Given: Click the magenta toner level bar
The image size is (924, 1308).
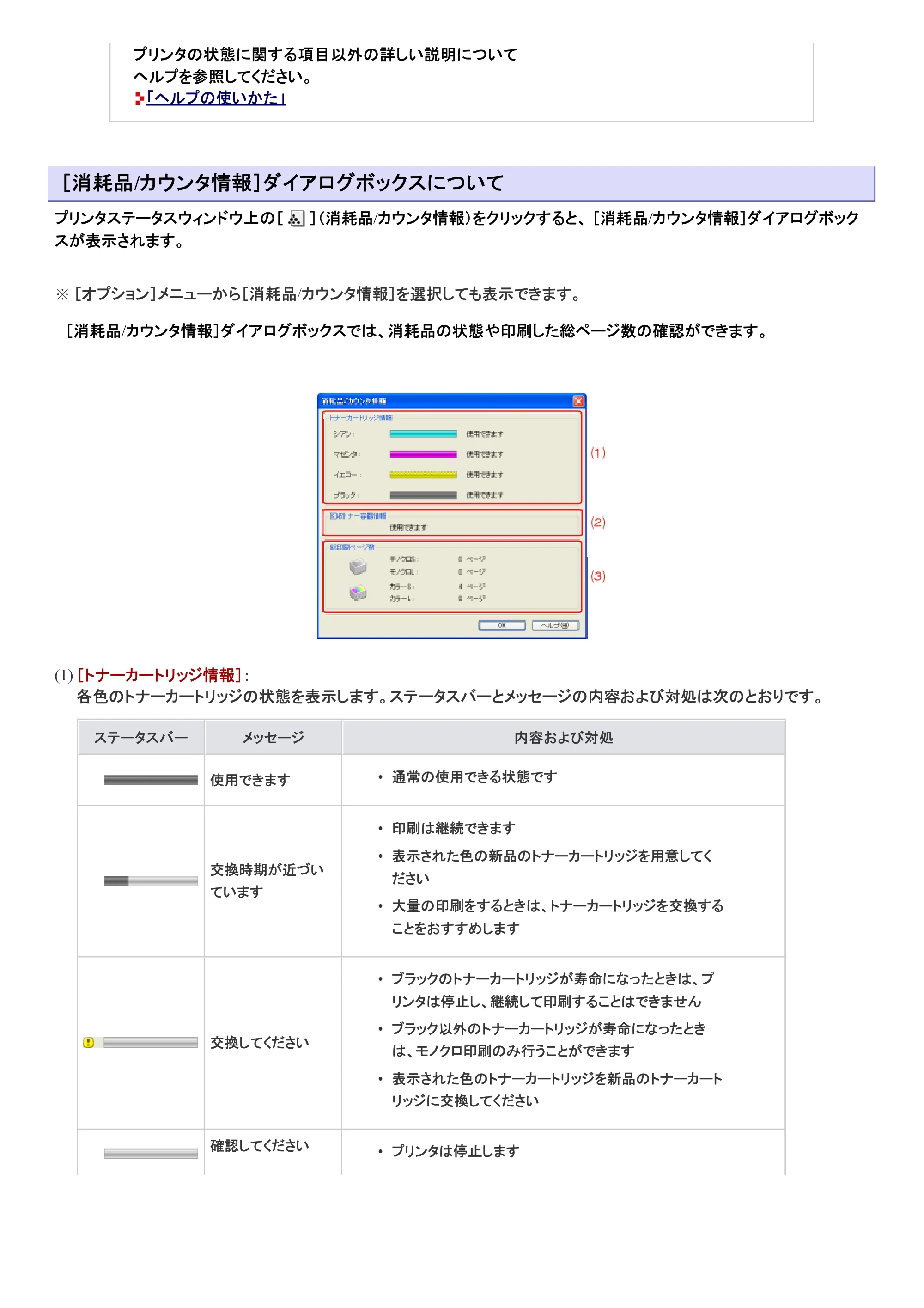Looking at the screenshot, I should point(423,455).
